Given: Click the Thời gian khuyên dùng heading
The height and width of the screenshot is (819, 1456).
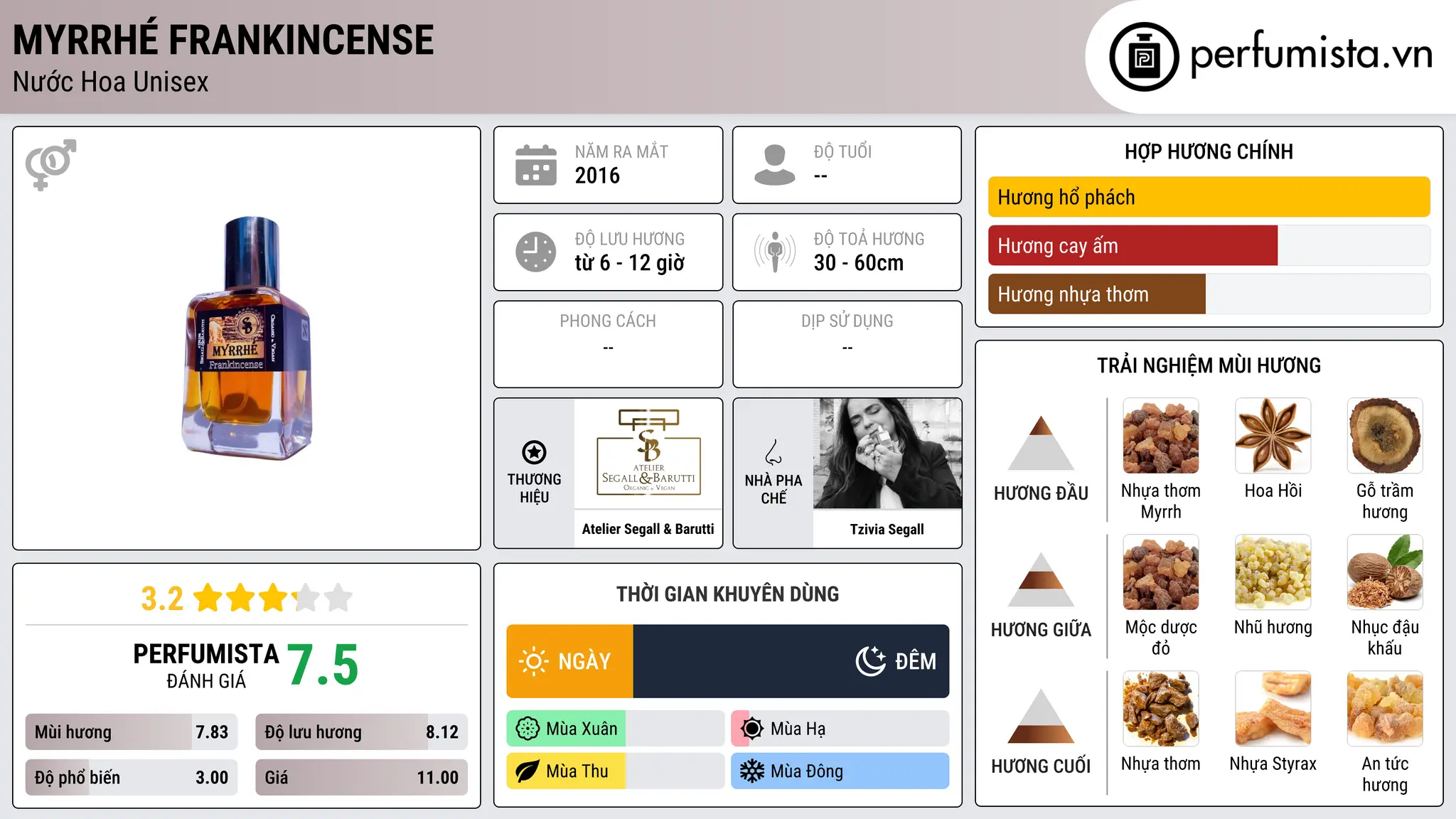Looking at the screenshot, I should pyautogui.click(x=728, y=594).
